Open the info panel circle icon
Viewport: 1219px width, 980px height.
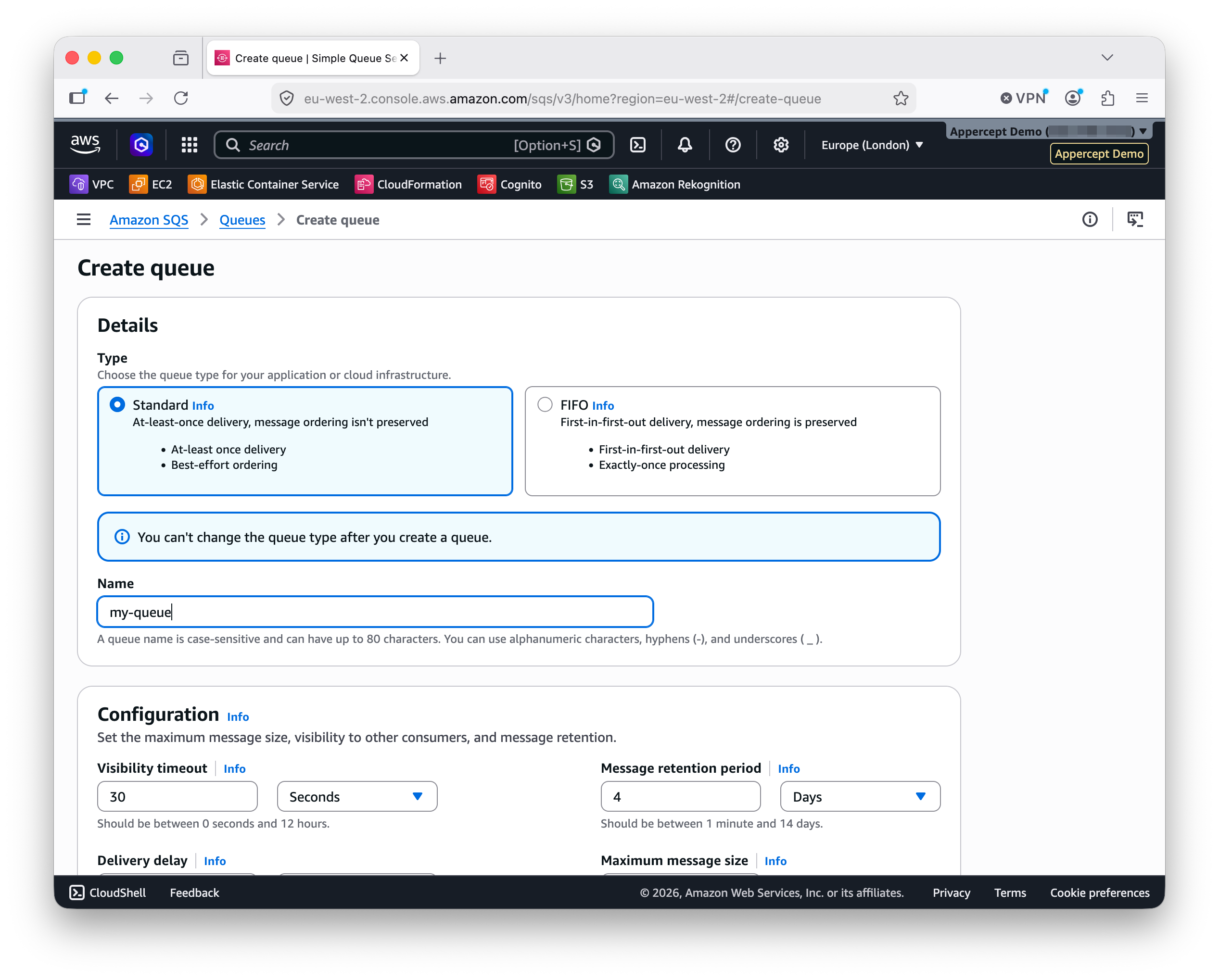point(1090,219)
